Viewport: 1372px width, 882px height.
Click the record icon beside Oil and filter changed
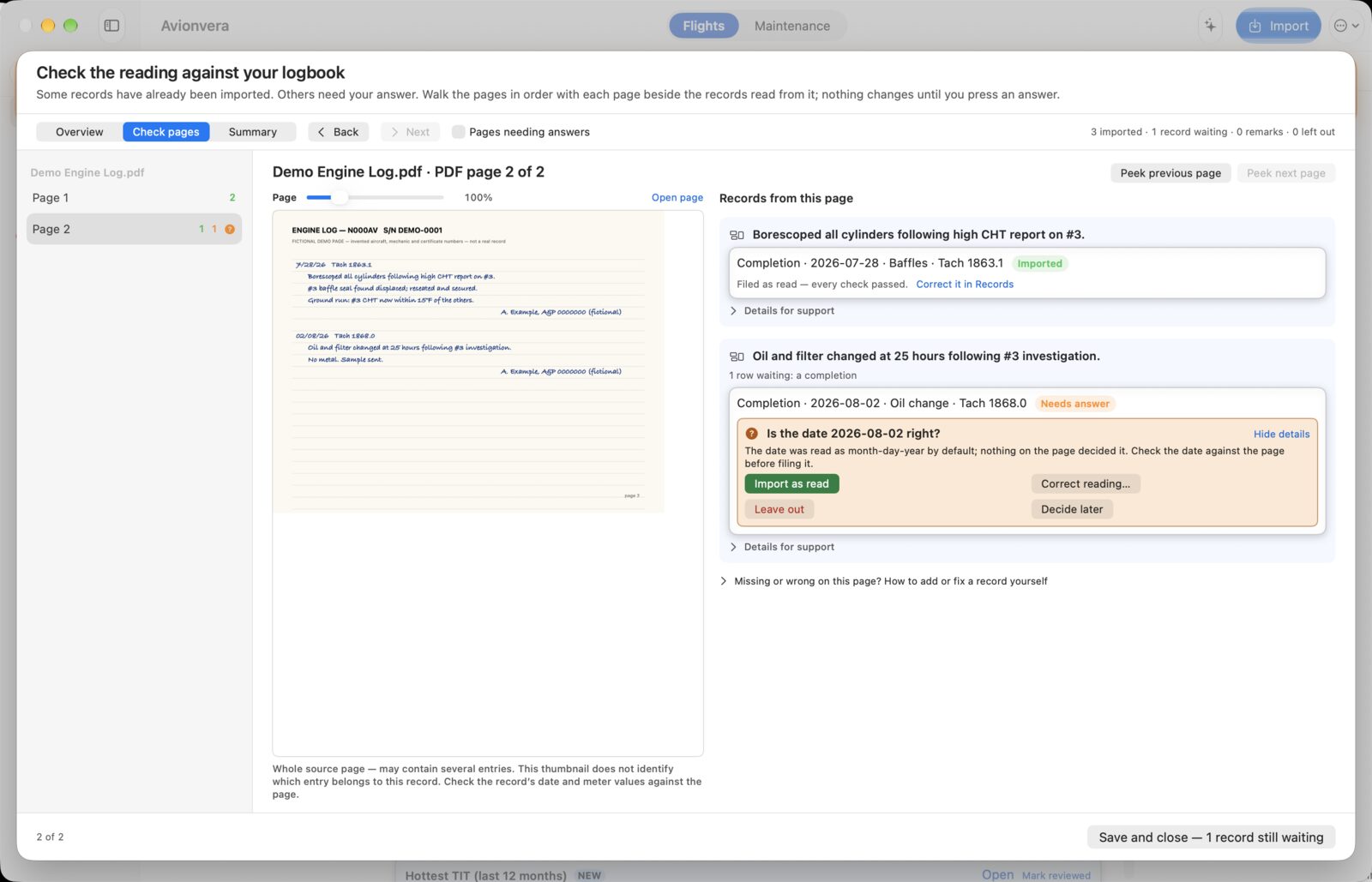point(737,357)
